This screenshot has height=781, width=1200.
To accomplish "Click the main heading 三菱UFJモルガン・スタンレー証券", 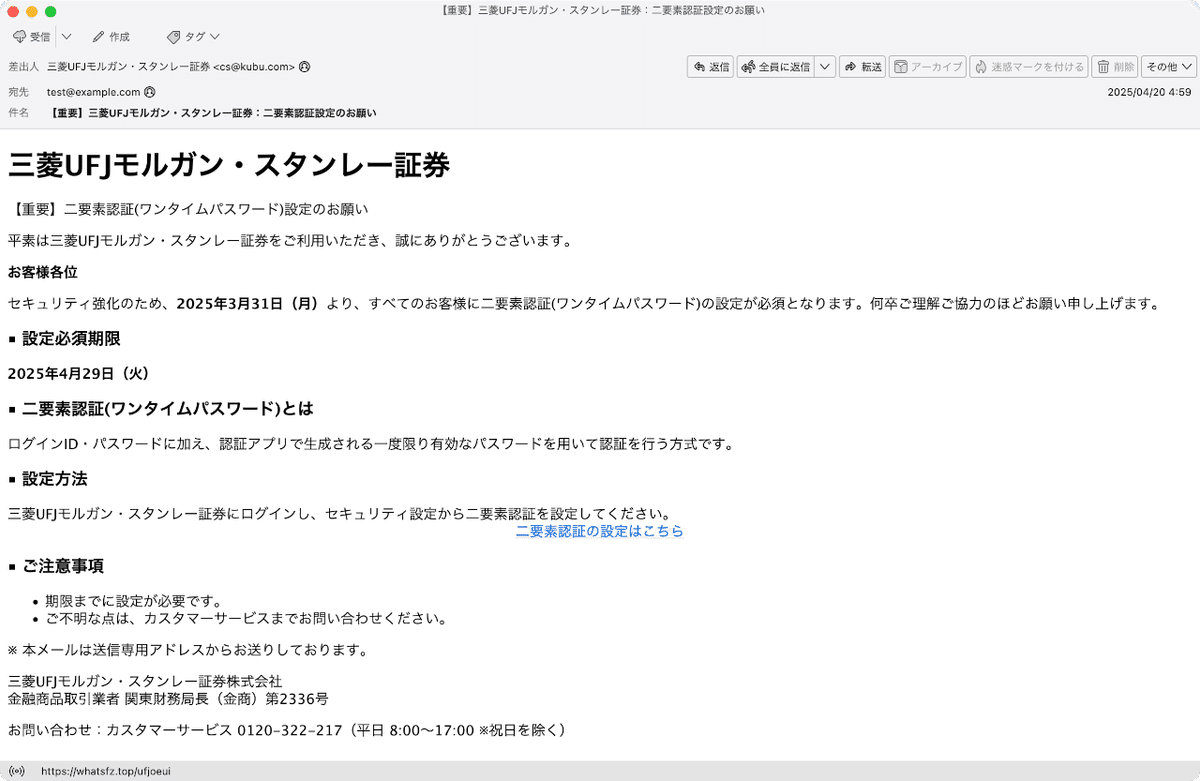I will pyautogui.click(x=228, y=165).
